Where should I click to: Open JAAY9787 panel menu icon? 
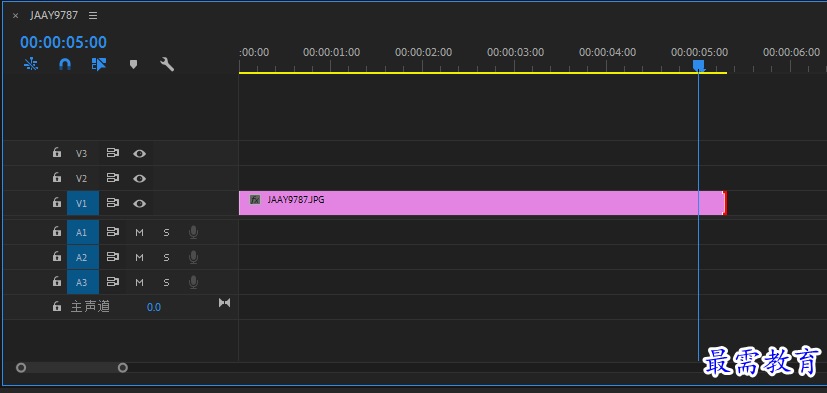pos(93,16)
